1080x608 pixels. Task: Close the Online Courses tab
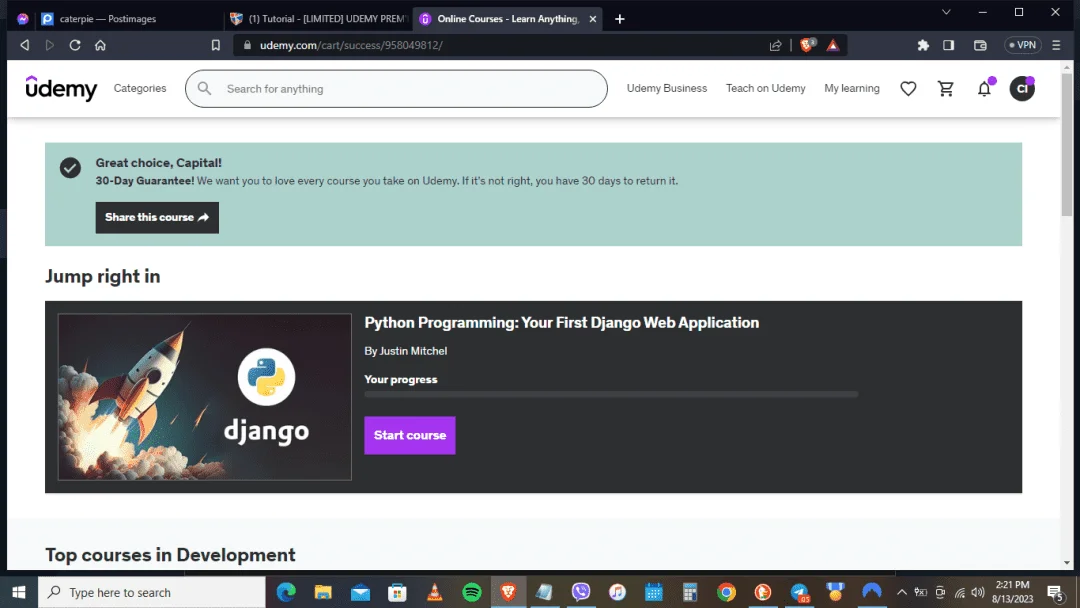tap(592, 19)
